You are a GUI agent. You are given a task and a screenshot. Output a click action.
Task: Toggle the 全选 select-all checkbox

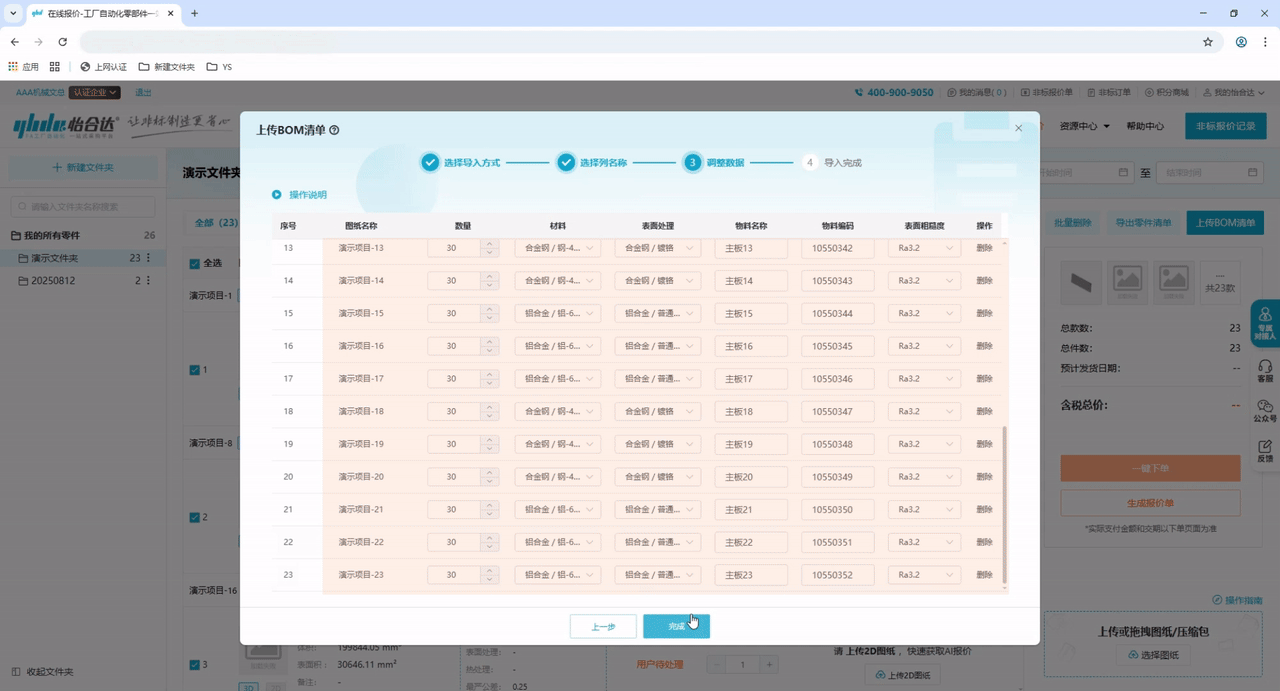click(x=195, y=264)
